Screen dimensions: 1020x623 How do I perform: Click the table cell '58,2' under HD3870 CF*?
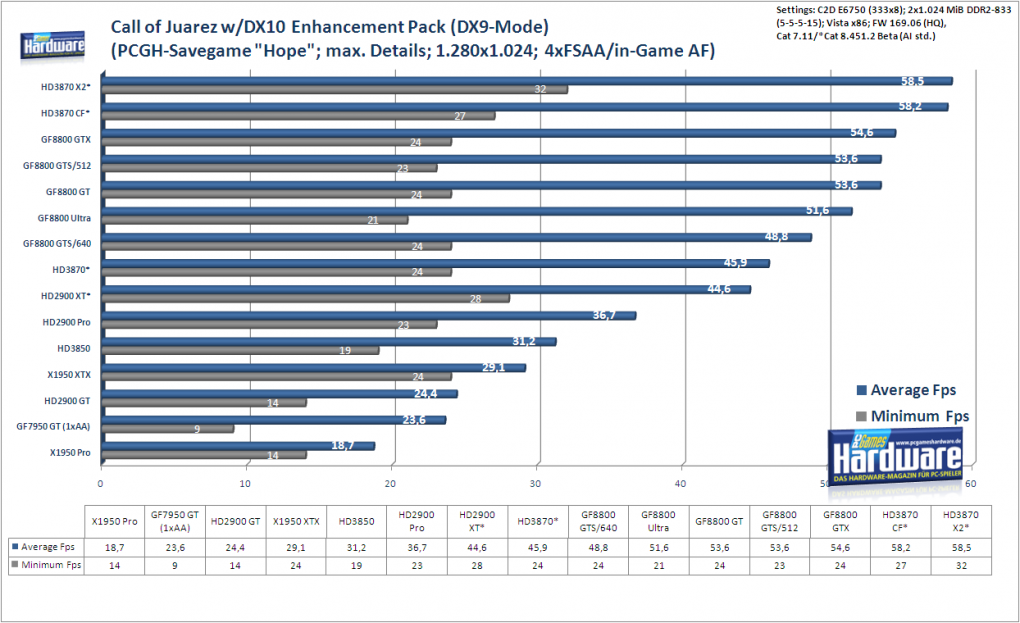[901, 548]
